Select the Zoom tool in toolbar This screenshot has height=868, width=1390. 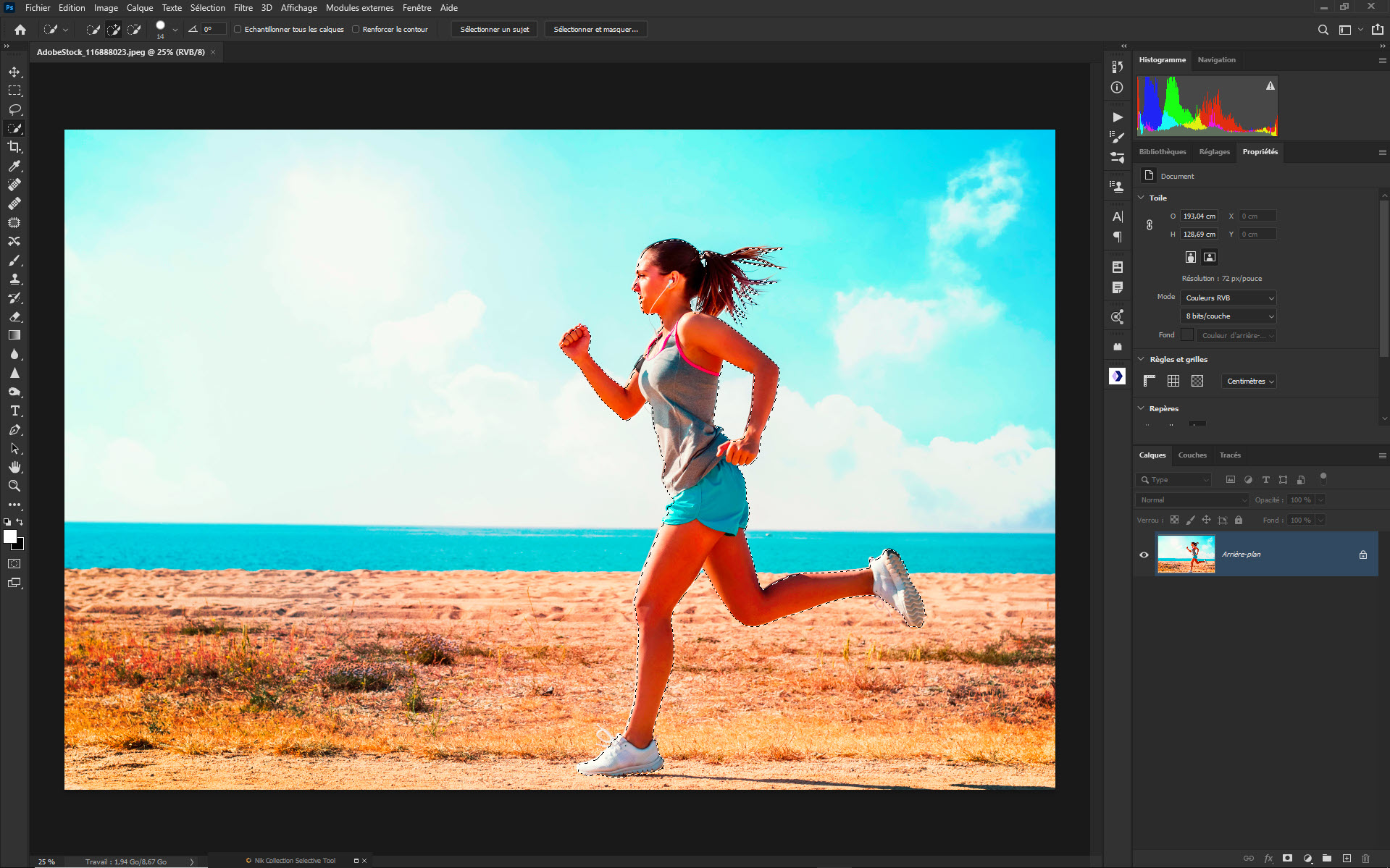tap(14, 486)
